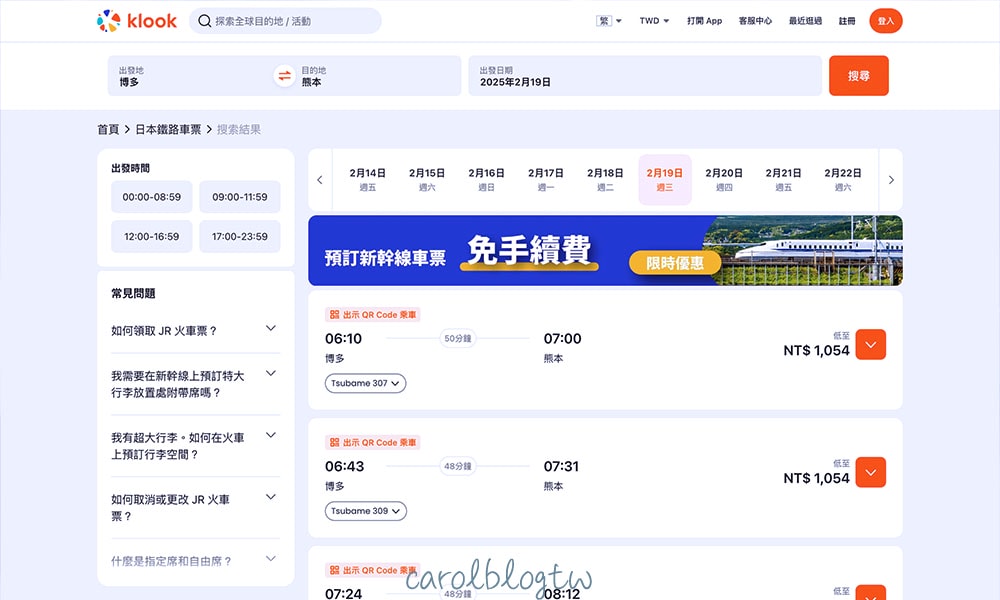Open the Tsubame 307 dropdown
1000x600 pixels.
(x=365, y=383)
